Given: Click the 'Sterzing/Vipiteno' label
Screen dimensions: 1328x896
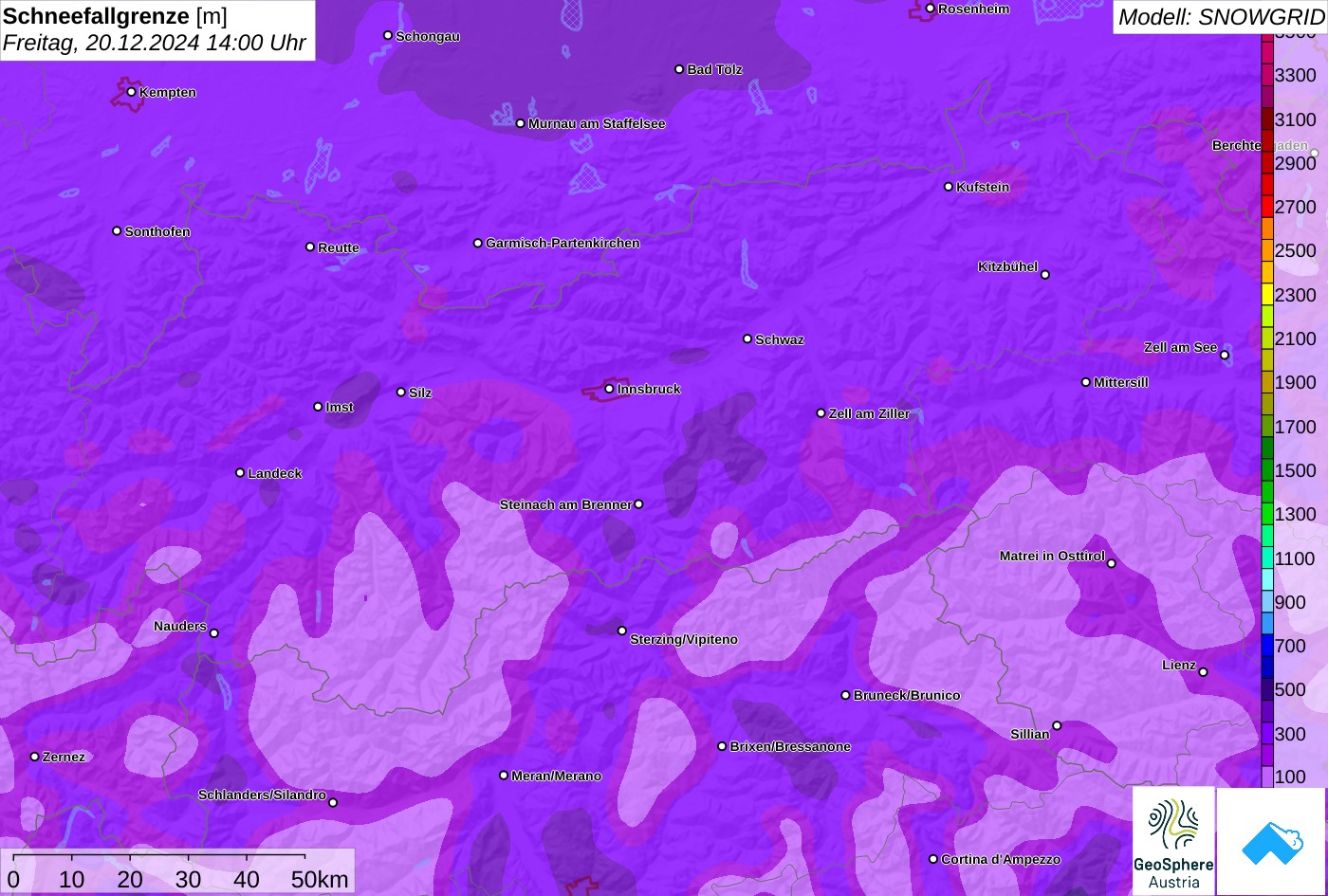Looking at the screenshot, I should tap(684, 639).
